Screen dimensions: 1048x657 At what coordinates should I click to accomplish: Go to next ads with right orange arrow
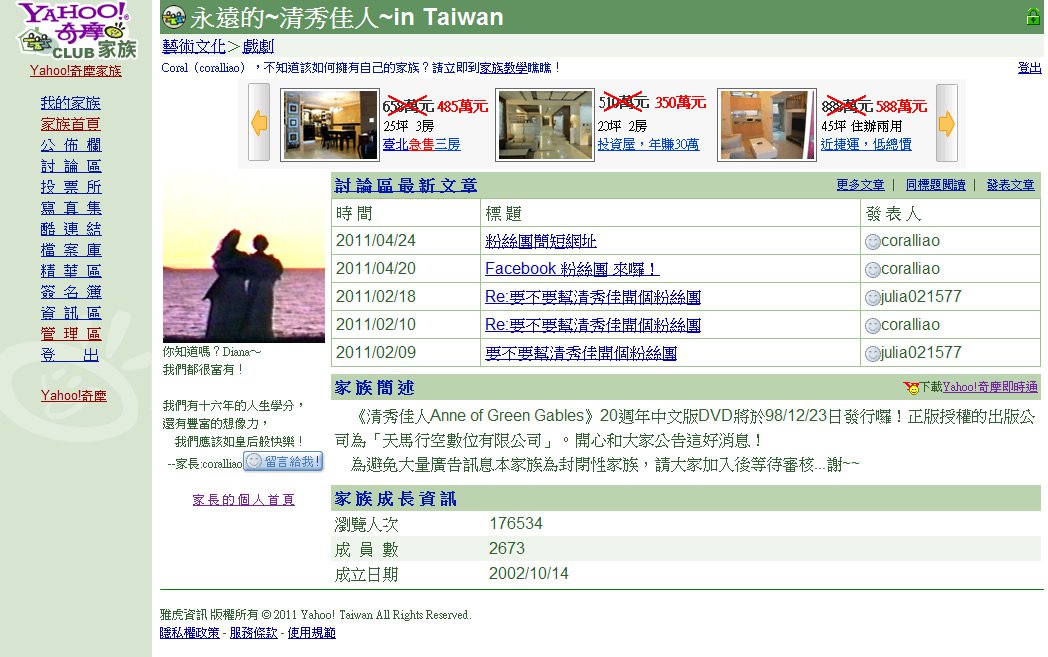click(x=946, y=123)
